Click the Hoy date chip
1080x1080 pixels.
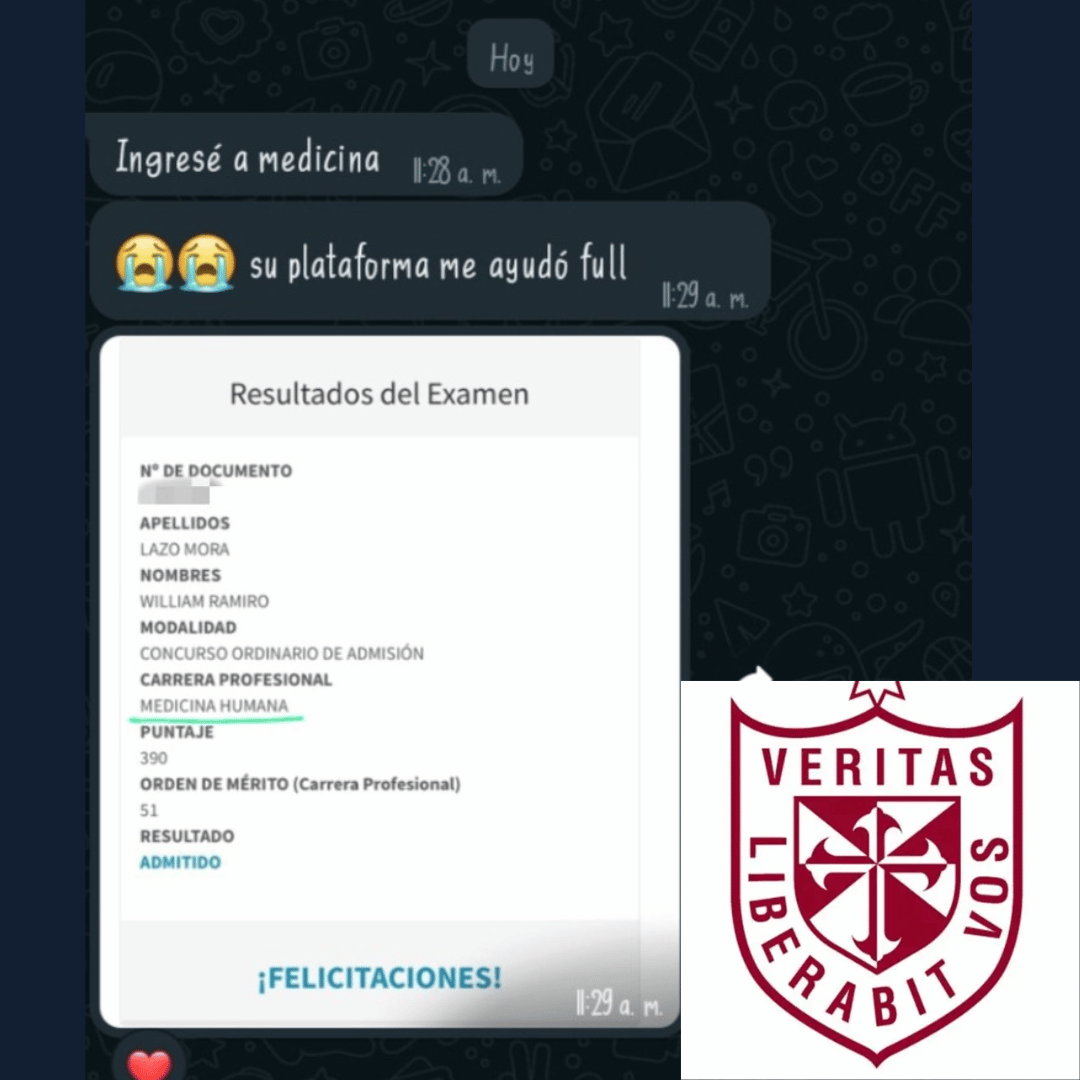pyautogui.click(x=510, y=55)
